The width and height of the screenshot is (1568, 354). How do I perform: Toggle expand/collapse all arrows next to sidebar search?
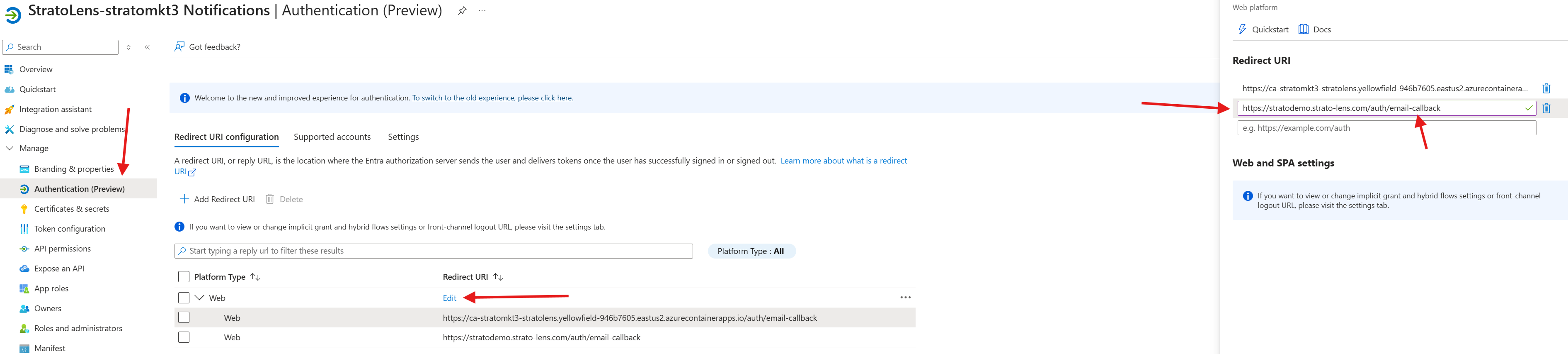click(x=128, y=47)
